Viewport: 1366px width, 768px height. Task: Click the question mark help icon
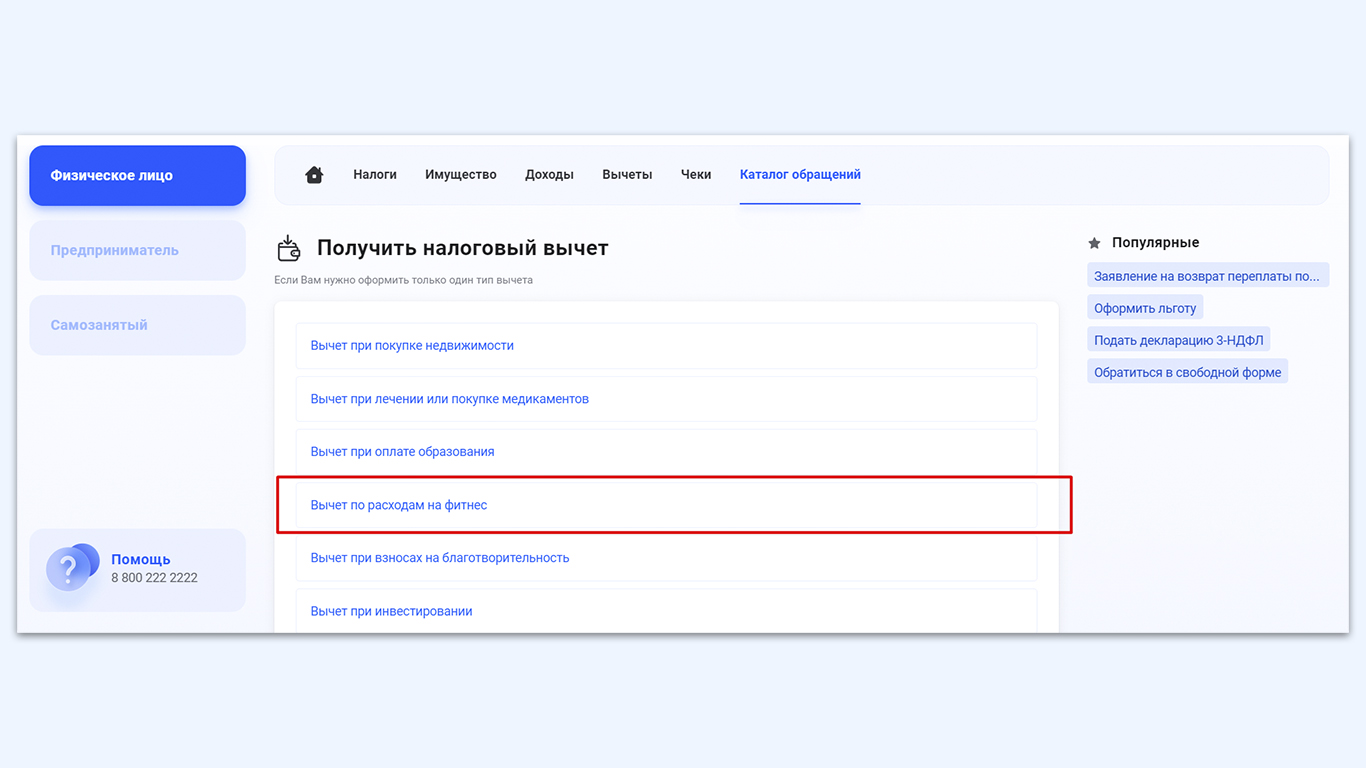pyautogui.click(x=72, y=568)
